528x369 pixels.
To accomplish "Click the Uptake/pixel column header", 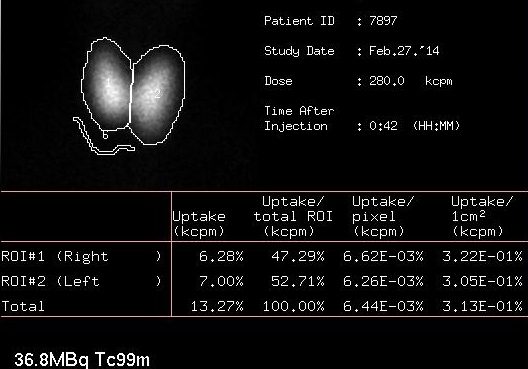I will [x=383, y=216].
